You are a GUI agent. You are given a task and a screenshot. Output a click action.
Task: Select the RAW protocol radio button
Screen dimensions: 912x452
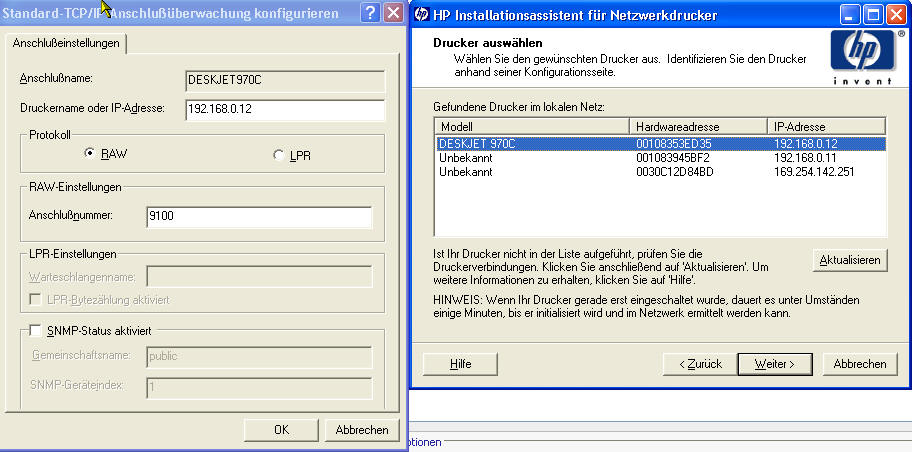90,153
